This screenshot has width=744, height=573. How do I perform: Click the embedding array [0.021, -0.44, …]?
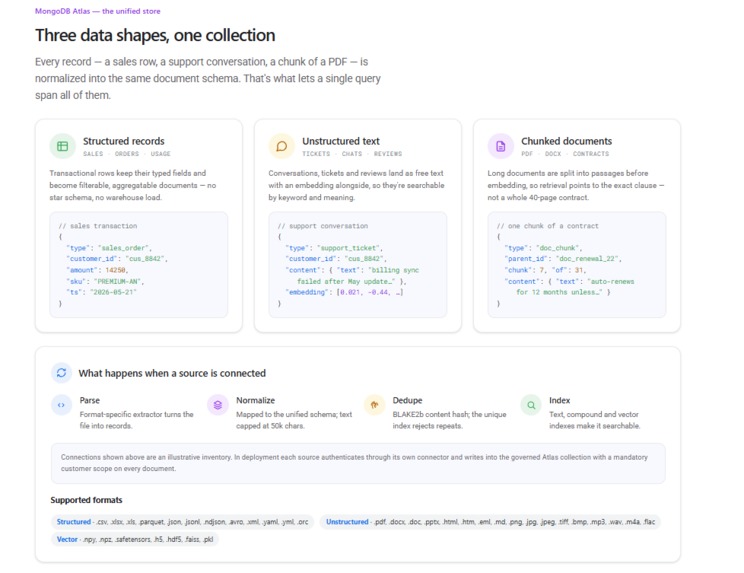[370, 292]
